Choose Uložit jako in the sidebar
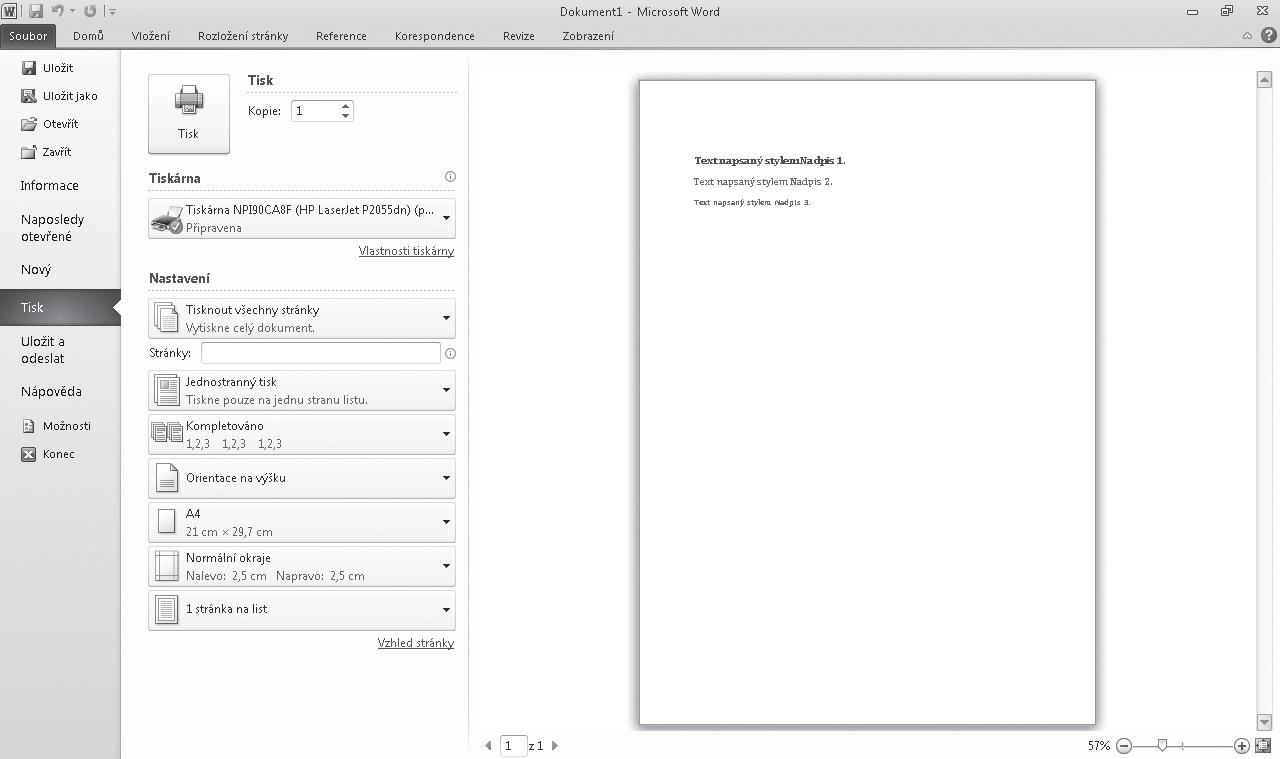This screenshot has height=759, width=1280. [x=60, y=96]
